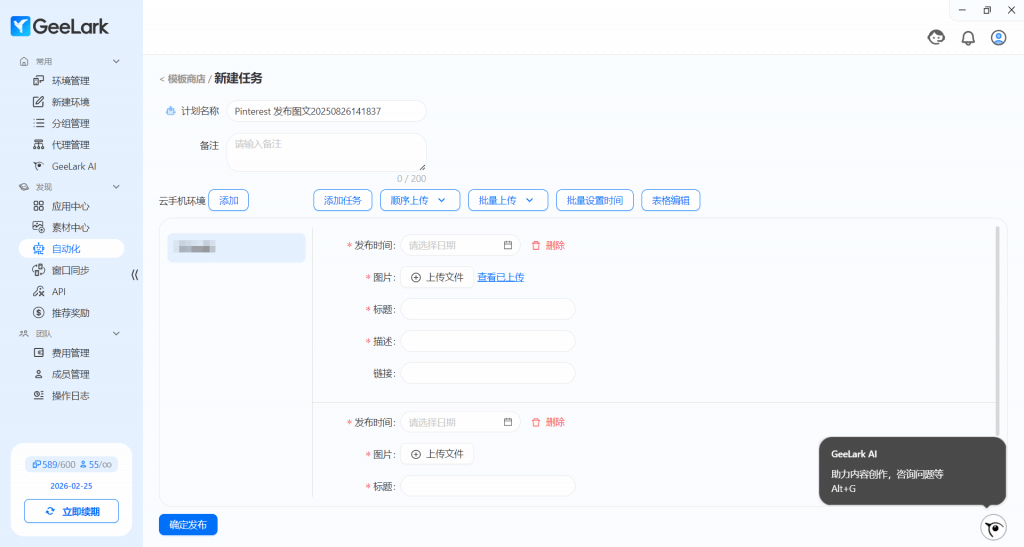Click the first 标题 input field
1024x547 pixels.
coord(488,309)
